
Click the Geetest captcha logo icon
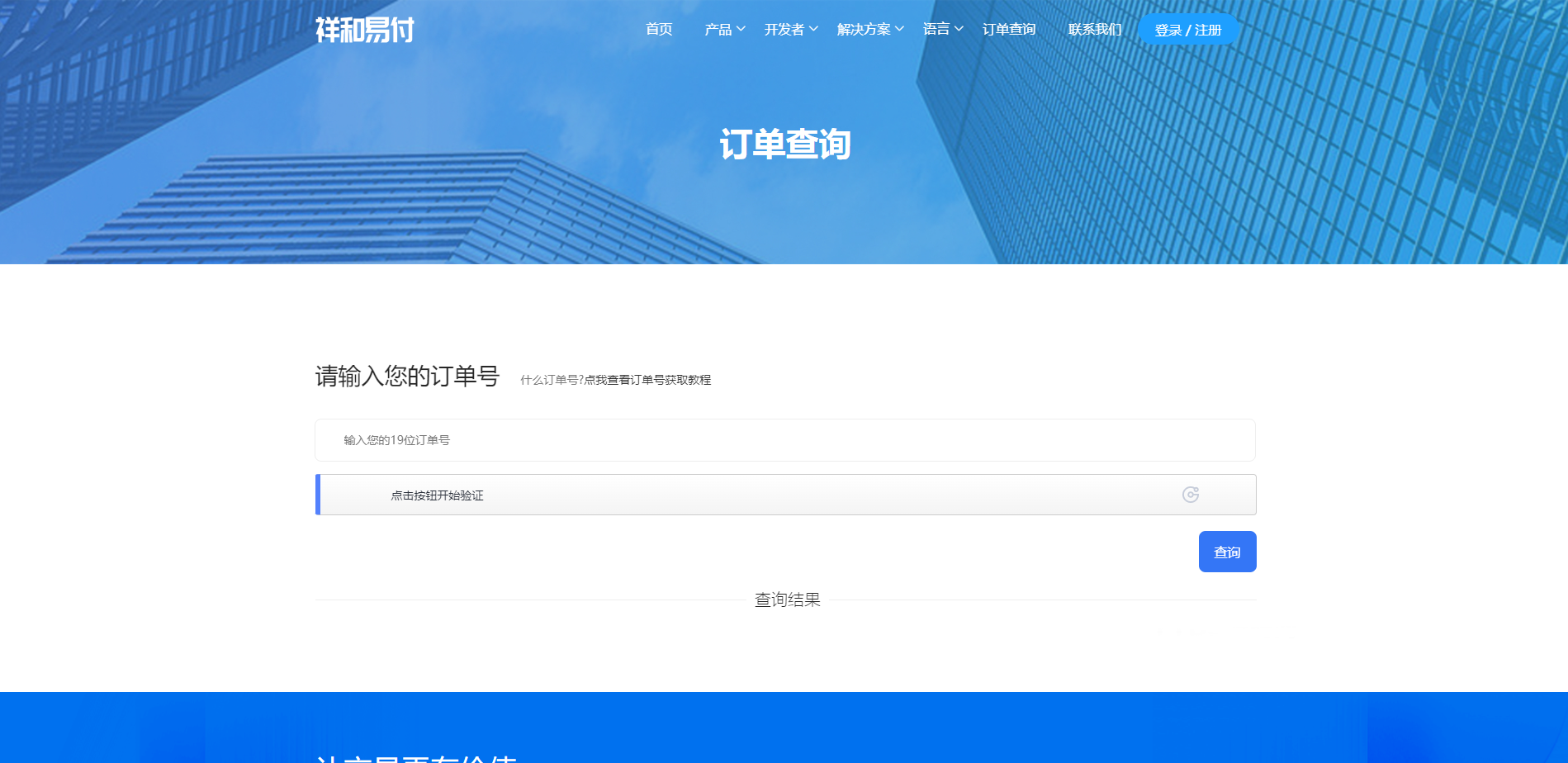click(x=1190, y=495)
